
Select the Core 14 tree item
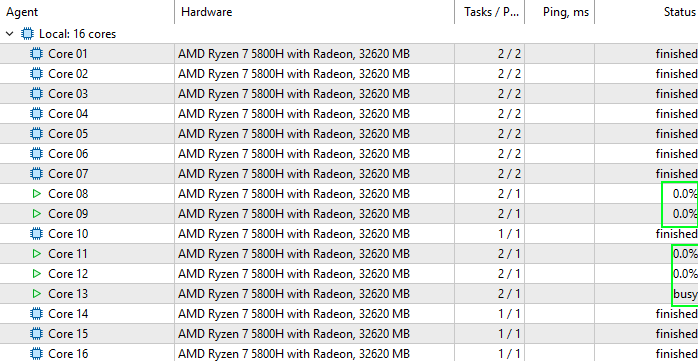coord(68,314)
